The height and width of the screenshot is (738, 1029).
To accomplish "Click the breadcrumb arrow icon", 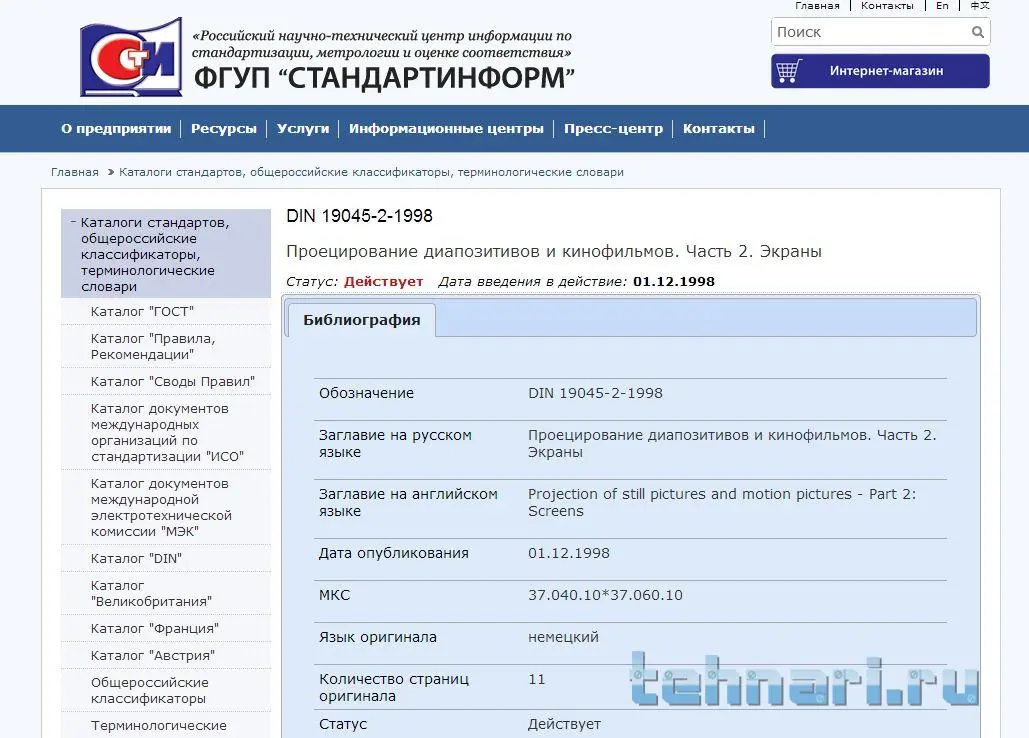I will pos(110,172).
